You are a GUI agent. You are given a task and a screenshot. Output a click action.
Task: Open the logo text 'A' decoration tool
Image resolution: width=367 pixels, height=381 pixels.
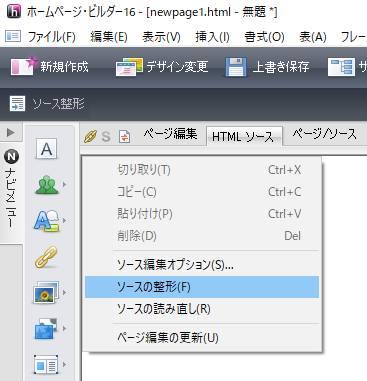click(x=46, y=221)
